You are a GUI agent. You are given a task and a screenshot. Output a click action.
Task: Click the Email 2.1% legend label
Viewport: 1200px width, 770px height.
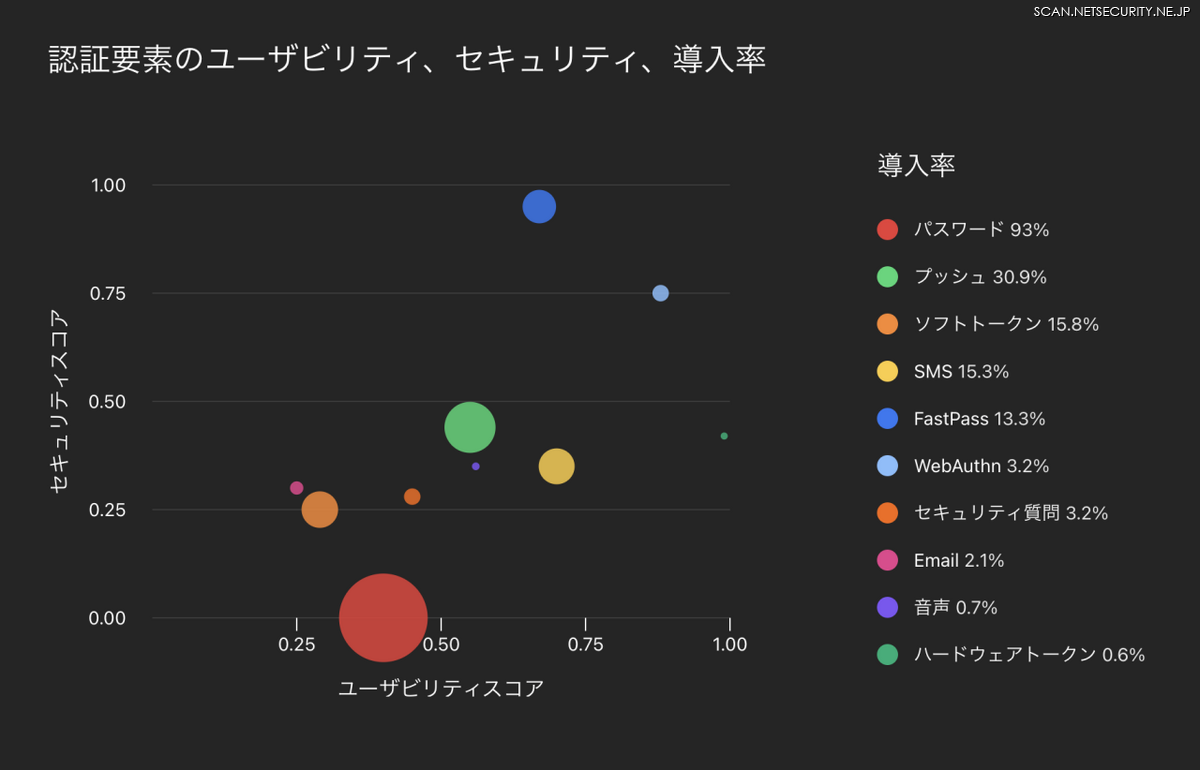tap(958, 561)
